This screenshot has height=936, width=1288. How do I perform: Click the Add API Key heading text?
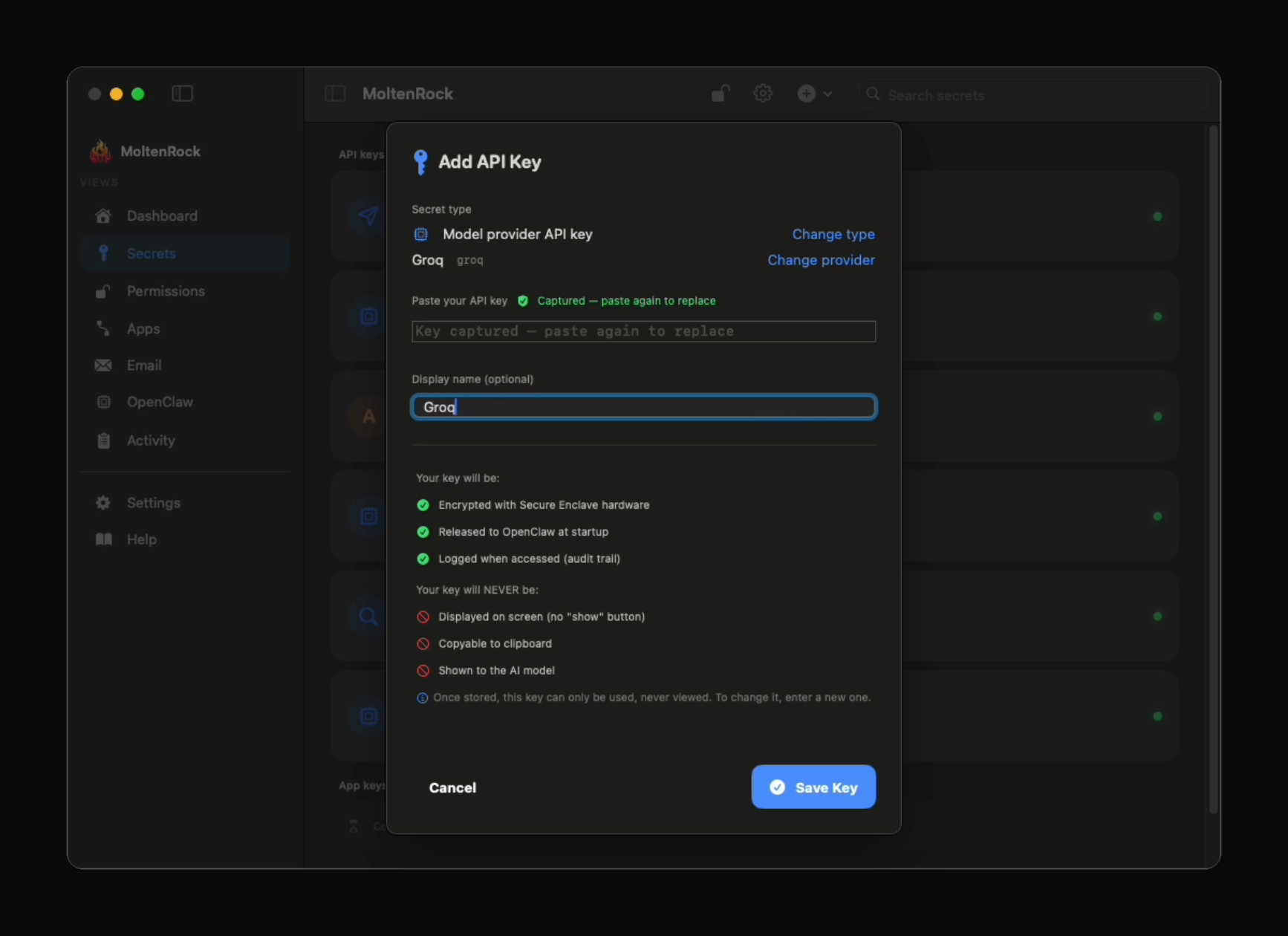click(x=489, y=162)
